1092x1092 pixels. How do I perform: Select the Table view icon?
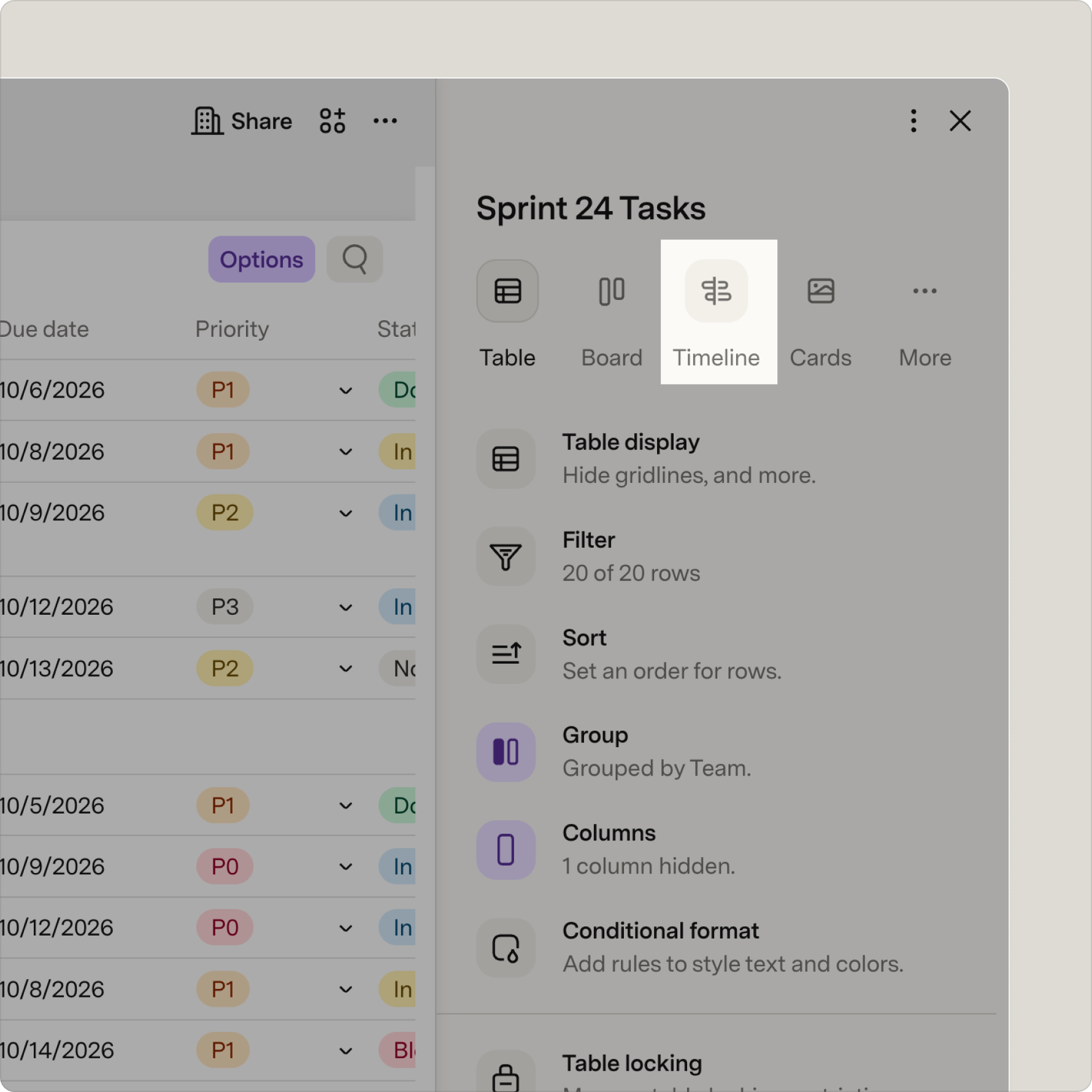[507, 291]
